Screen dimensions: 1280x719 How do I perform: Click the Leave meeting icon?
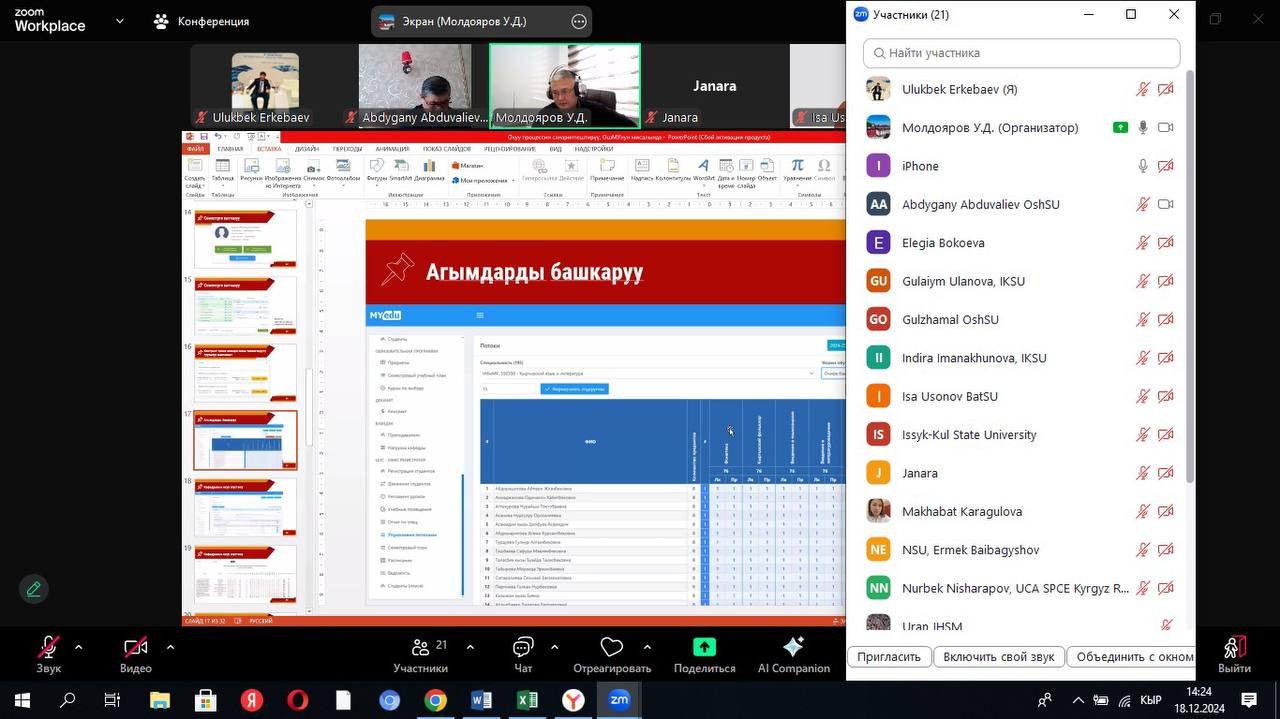pos(1234,648)
